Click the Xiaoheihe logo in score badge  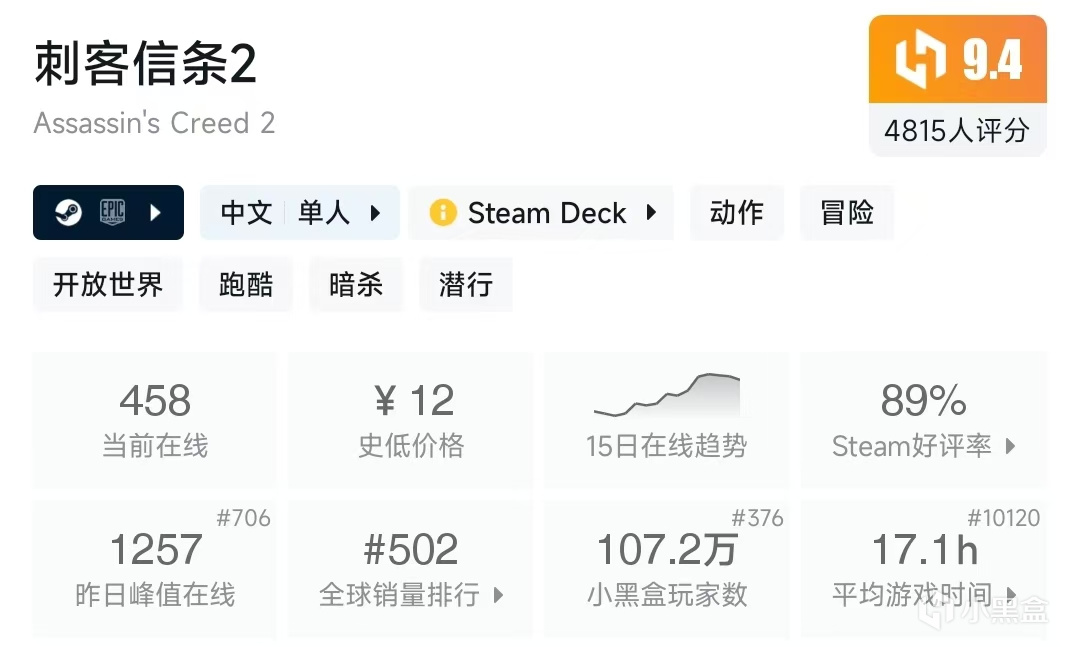coord(919,60)
